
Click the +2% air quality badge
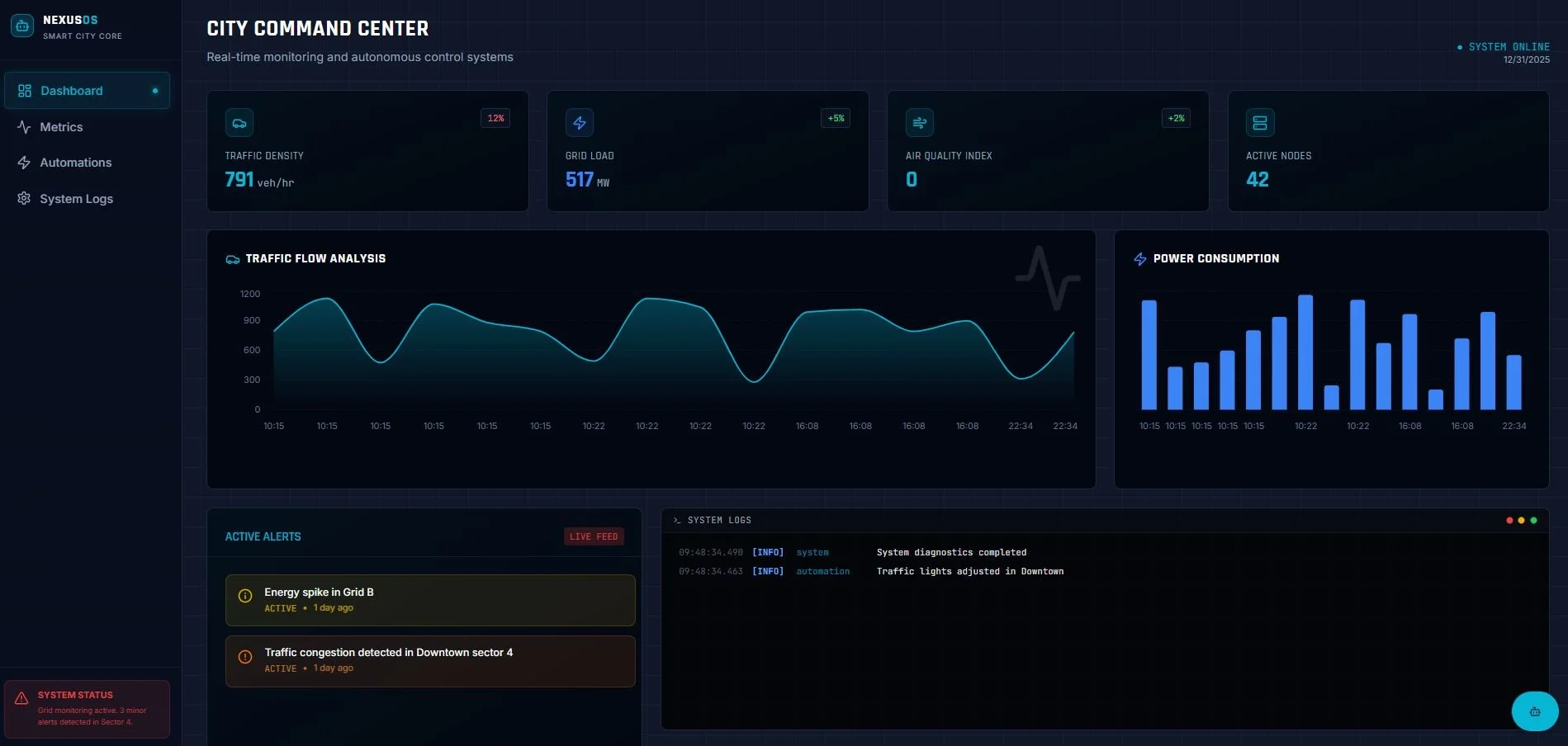click(1176, 118)
